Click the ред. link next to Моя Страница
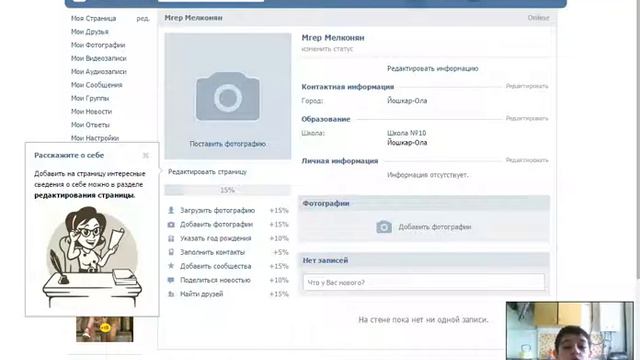 [143, 18]
